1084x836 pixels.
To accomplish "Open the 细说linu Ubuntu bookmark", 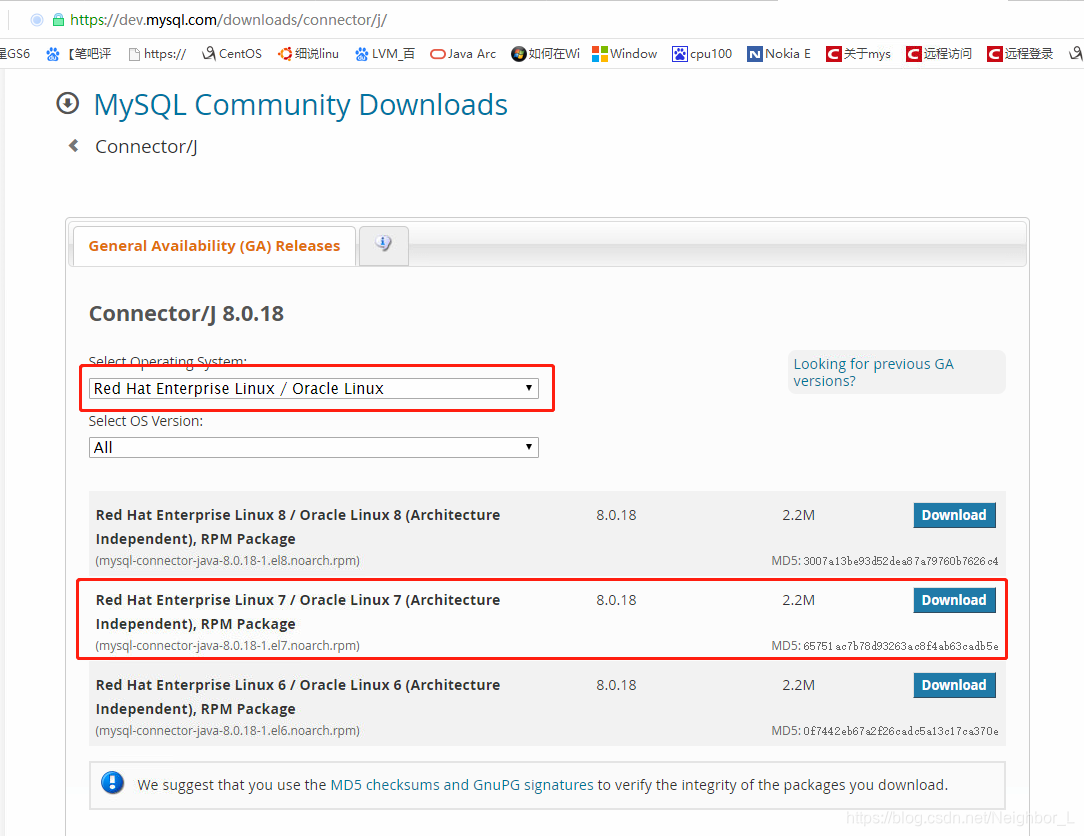I will pyautogui.click(x=308, y=54).
